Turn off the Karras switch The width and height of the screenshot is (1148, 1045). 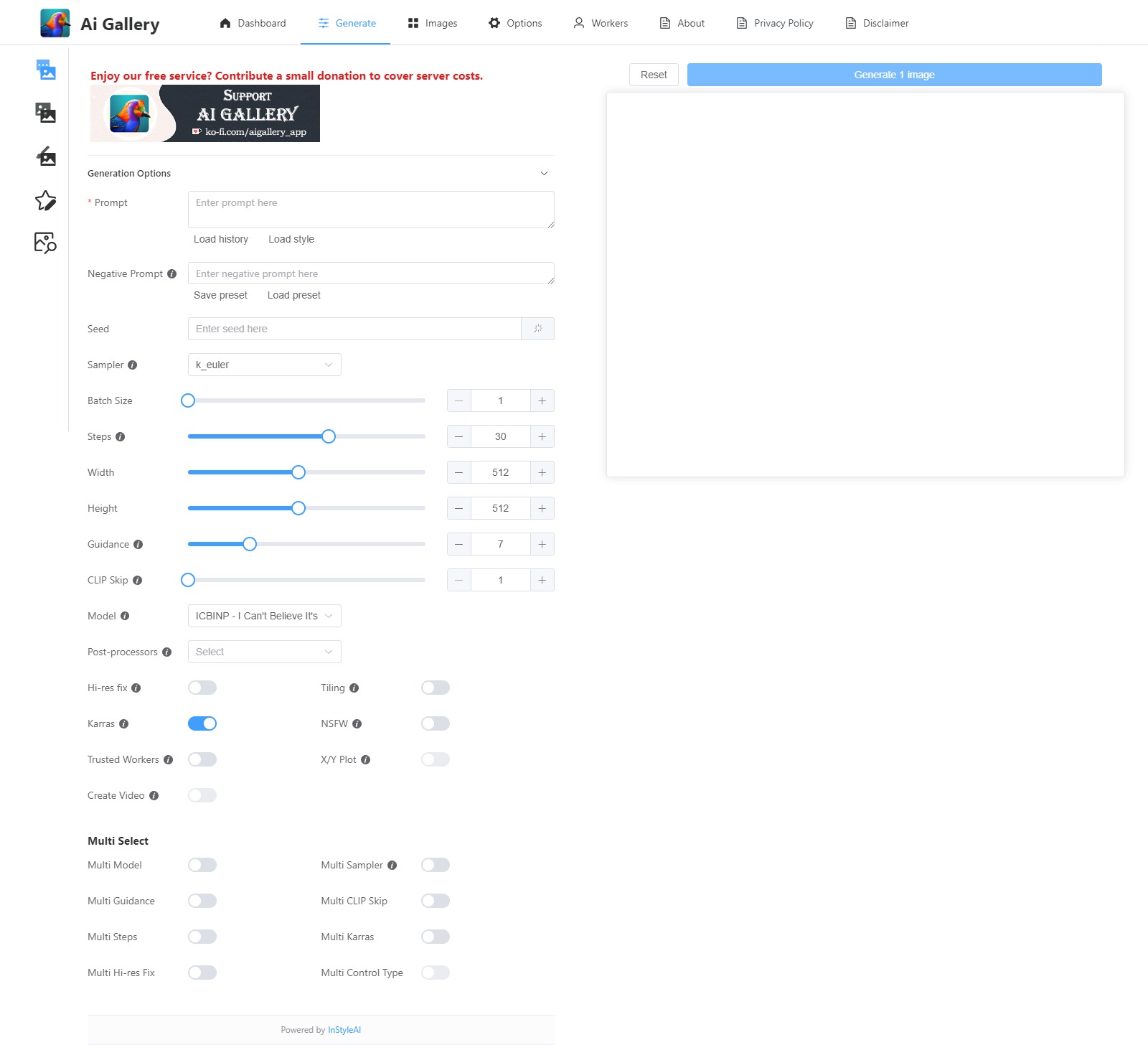coord(202,723)
